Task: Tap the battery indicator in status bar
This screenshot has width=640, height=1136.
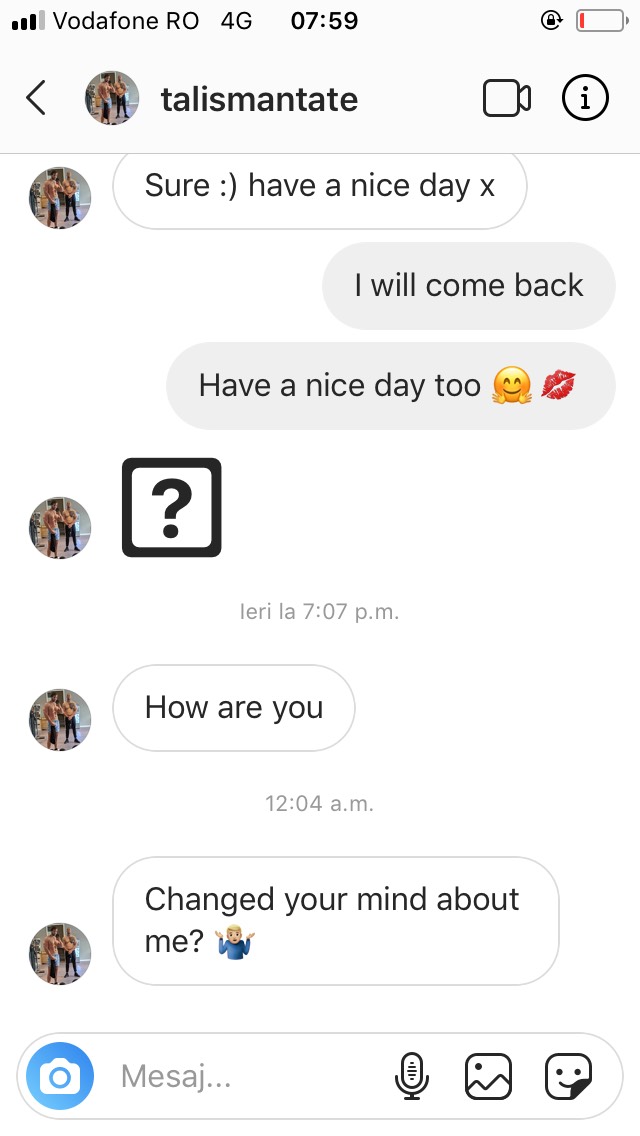Action: click(600, 20)
